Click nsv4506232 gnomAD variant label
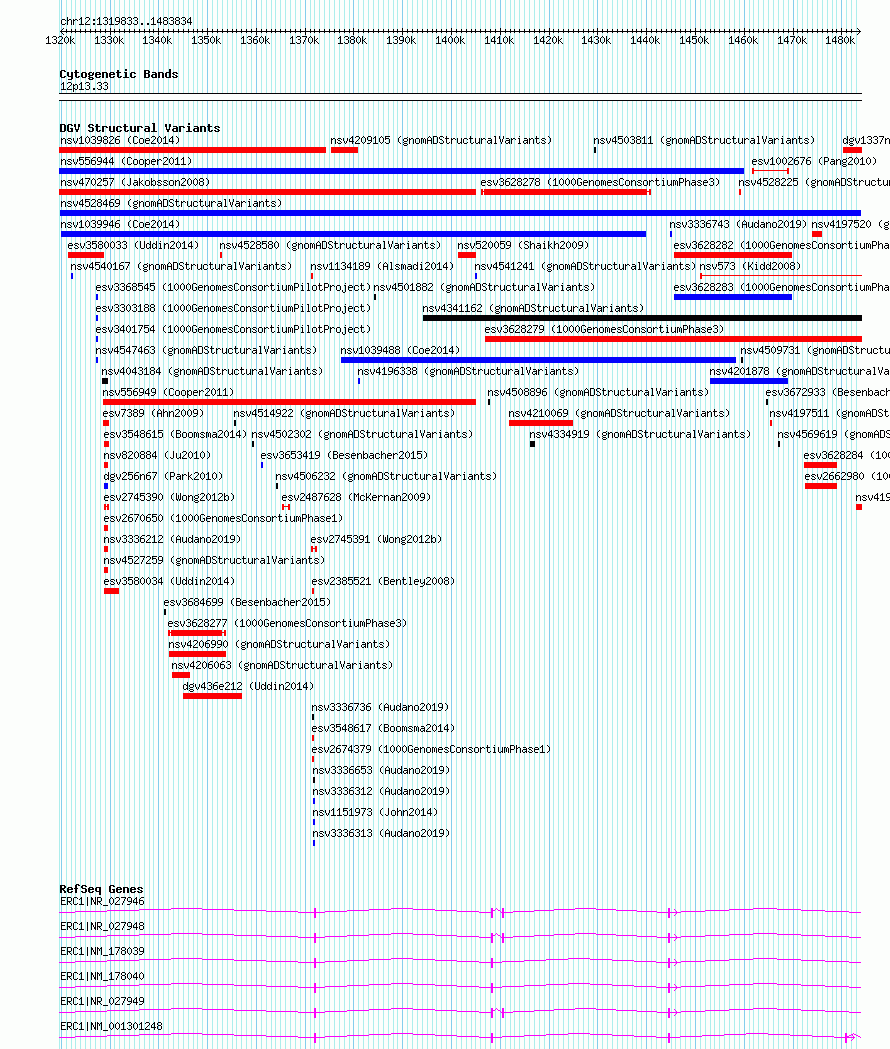Viewport: 890px width, 1049px height. tap(386, 476)
